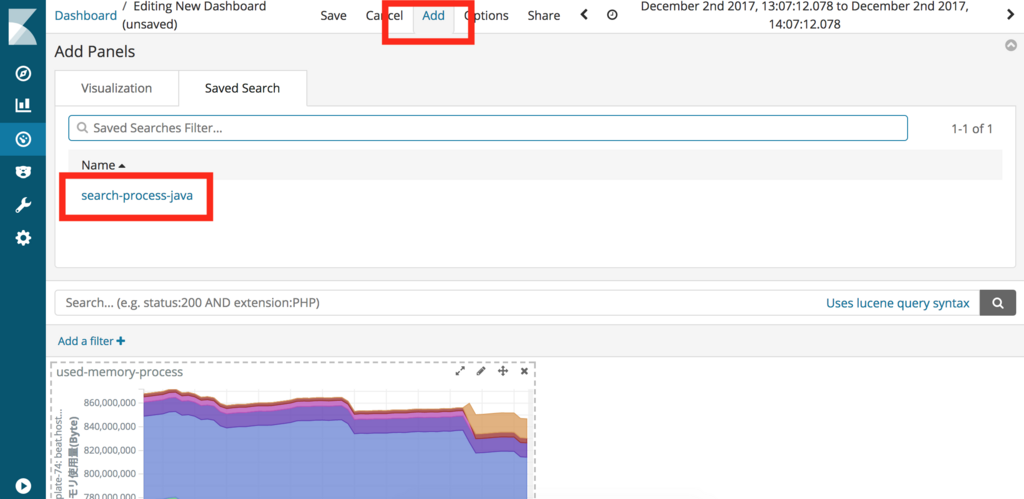Open the Share menu item
Image resolution: width=1024 pixels, height=499 pixels.
click(x=543, y=16)
